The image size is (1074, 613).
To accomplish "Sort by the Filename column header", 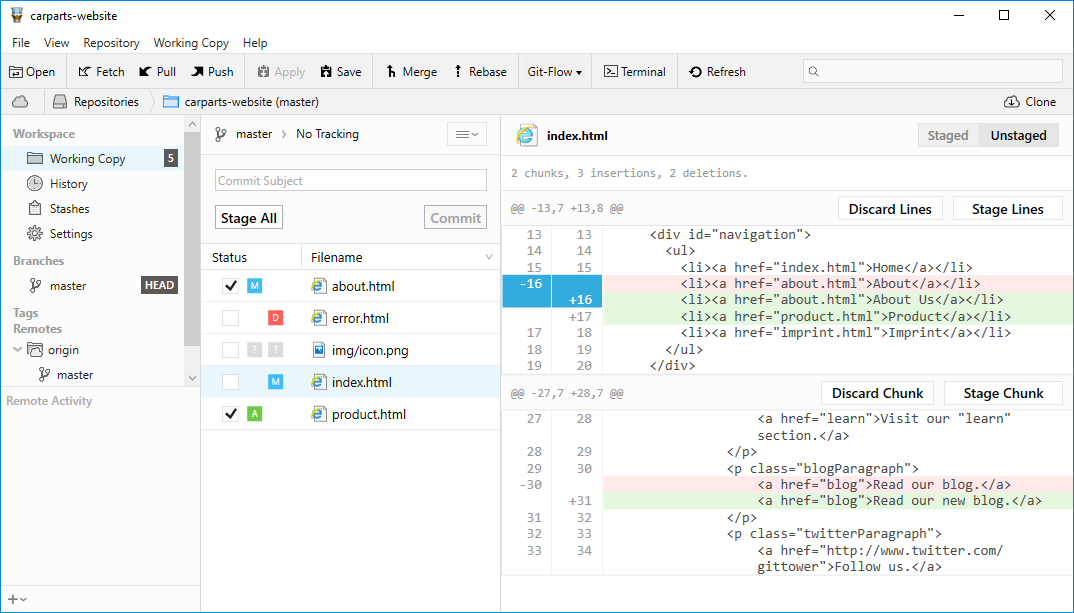I will [x=401, y=258].
